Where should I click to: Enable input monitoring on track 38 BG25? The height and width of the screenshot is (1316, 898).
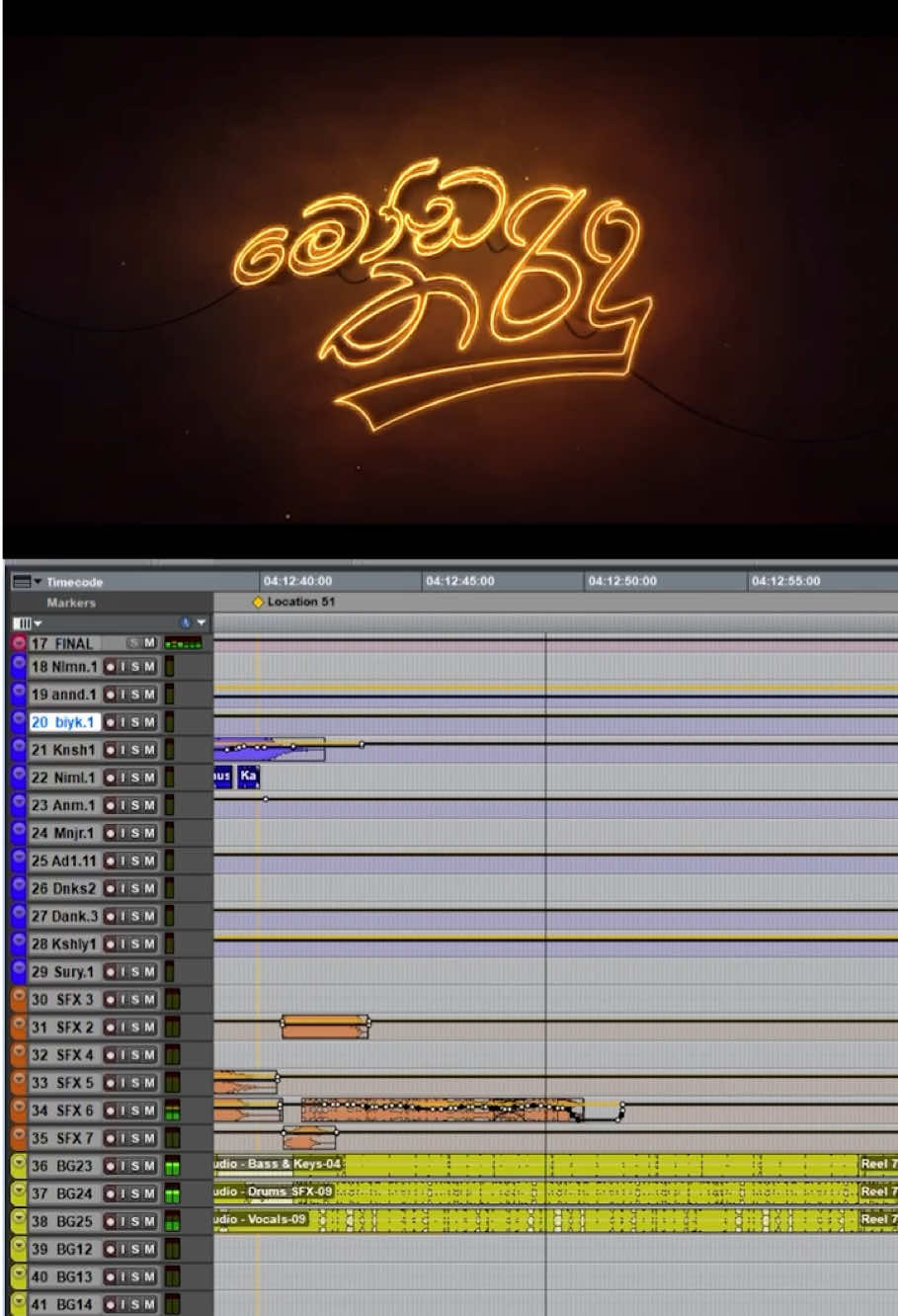pos(123,1221)
